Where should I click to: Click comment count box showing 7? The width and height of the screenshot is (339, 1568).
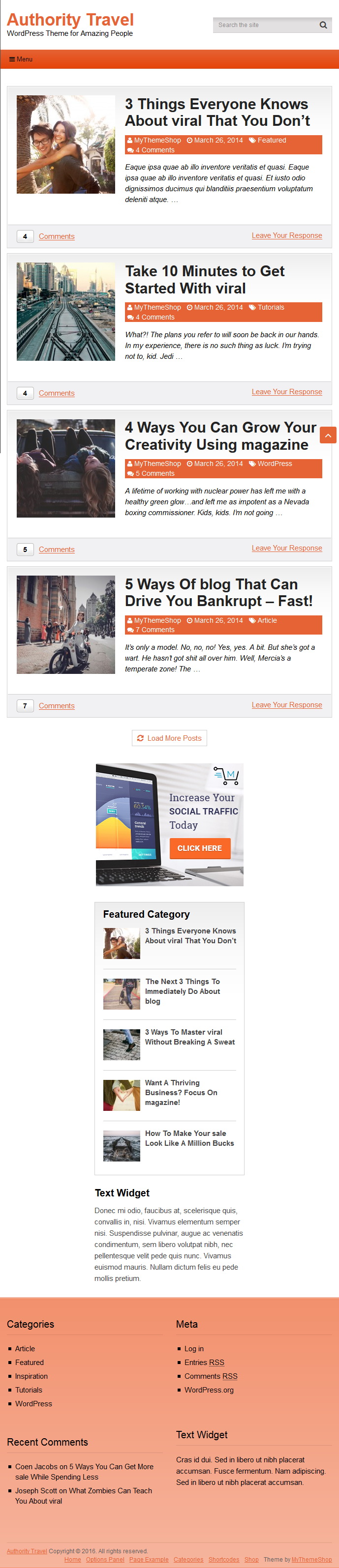[25, 705]
